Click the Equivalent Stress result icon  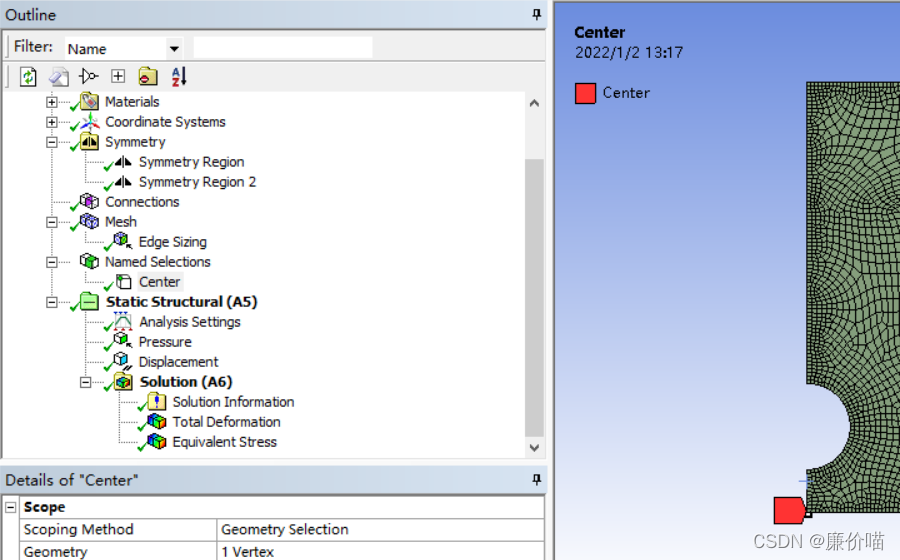[x=157, y=442]
